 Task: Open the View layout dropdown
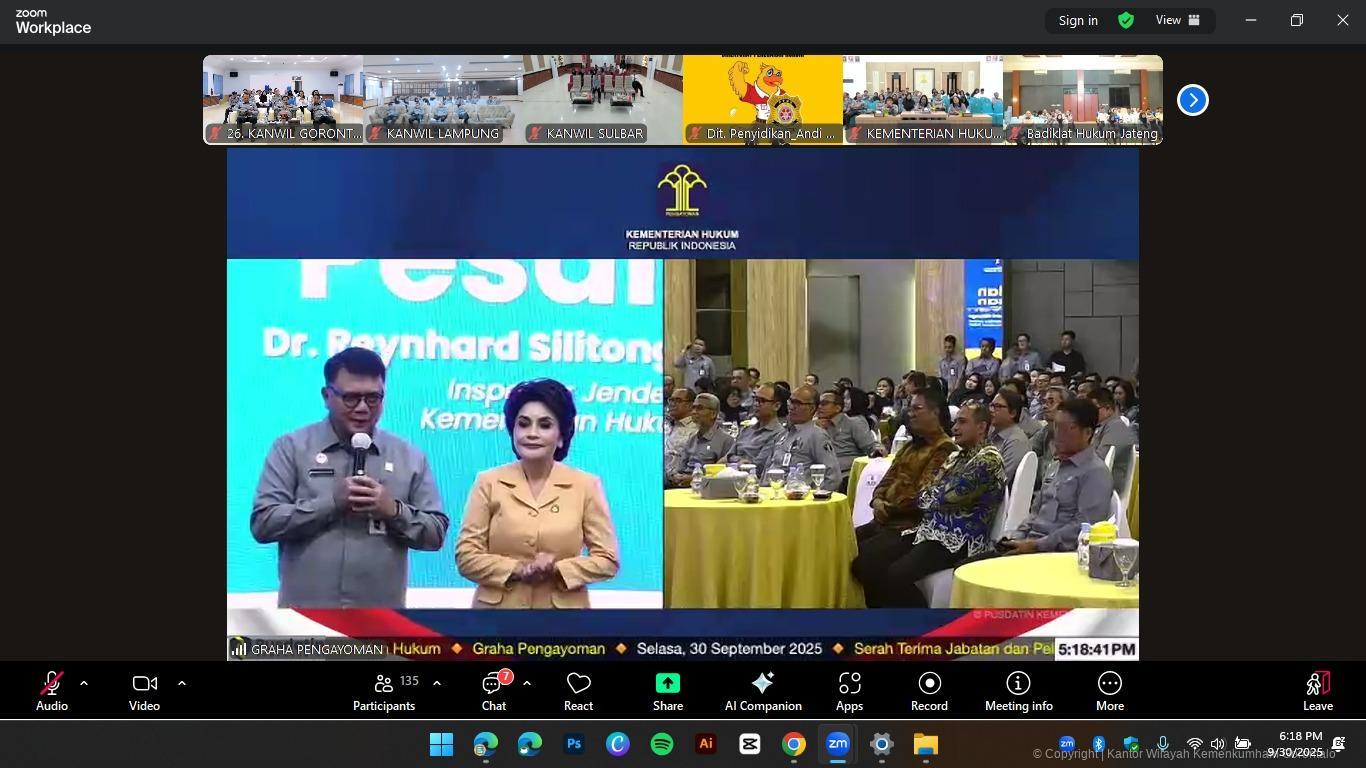1178,20
